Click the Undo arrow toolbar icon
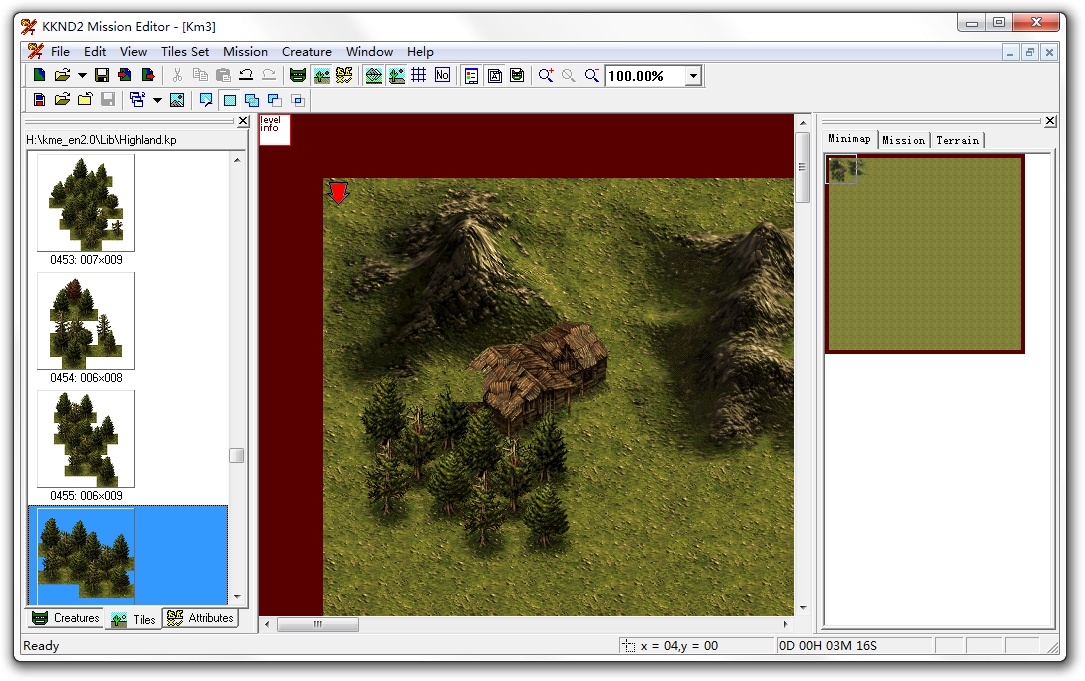 246,75
